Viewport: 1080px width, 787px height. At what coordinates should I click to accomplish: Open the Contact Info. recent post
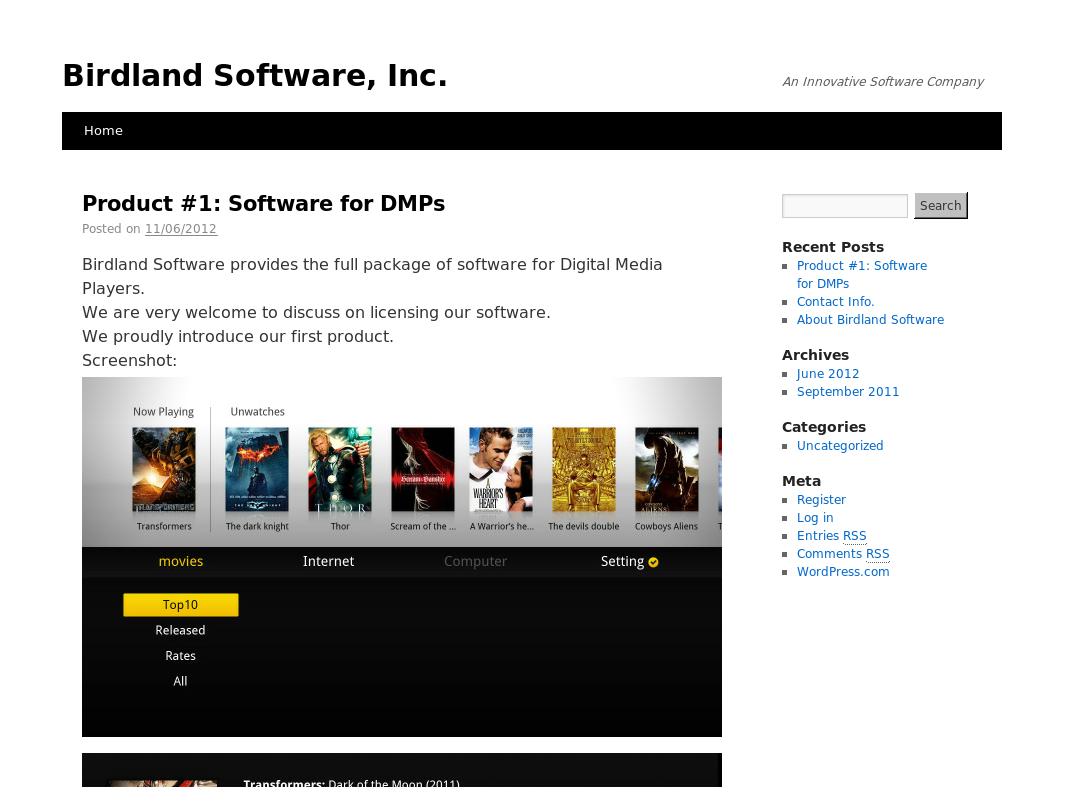[835, 302]
